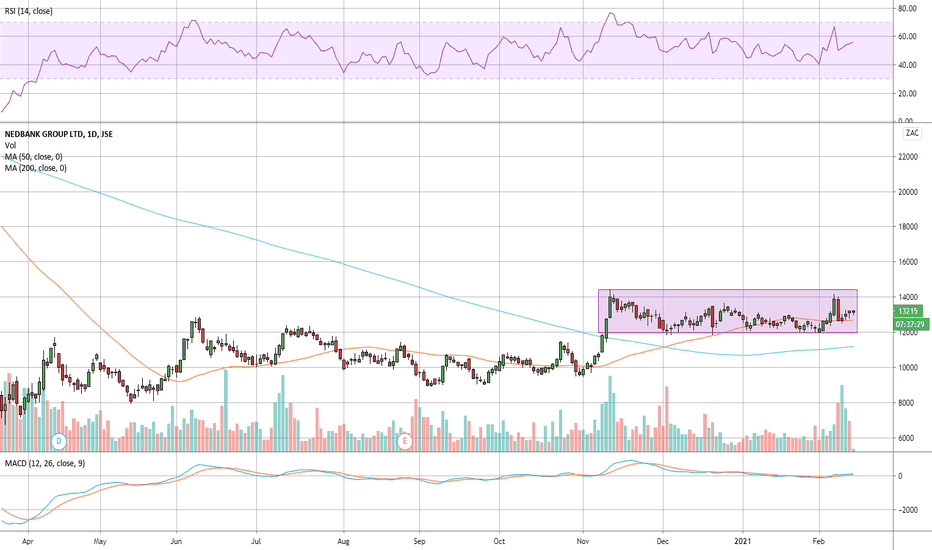Click the 10000 price axis label
932x550 pixels.
(x=908, y=368)
